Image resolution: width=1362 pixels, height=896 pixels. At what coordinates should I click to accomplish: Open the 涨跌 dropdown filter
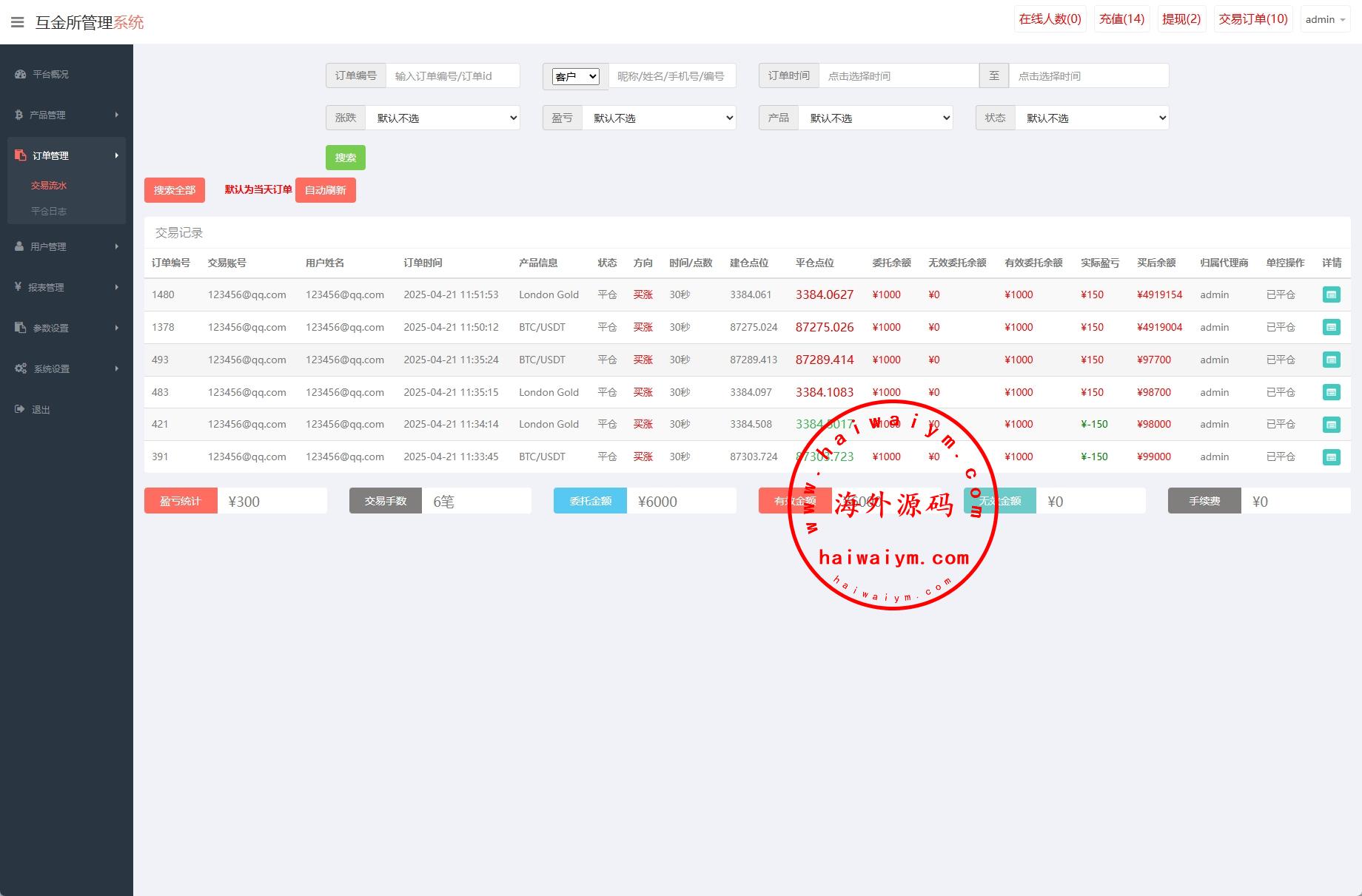(x=442, y=118)
